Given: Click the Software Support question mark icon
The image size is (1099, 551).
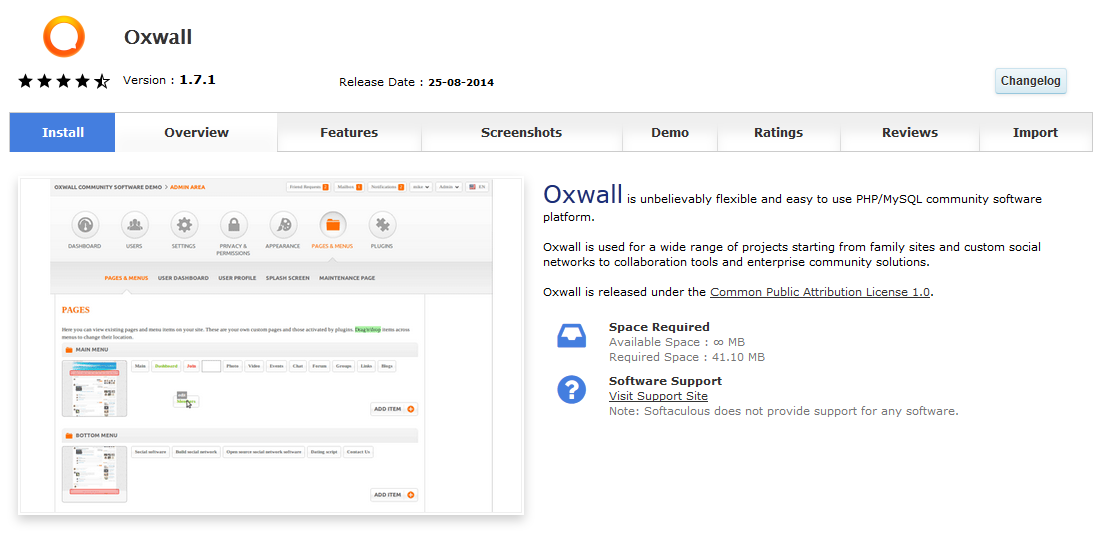Looking at the screenshot, I should (x=571, y=389).
